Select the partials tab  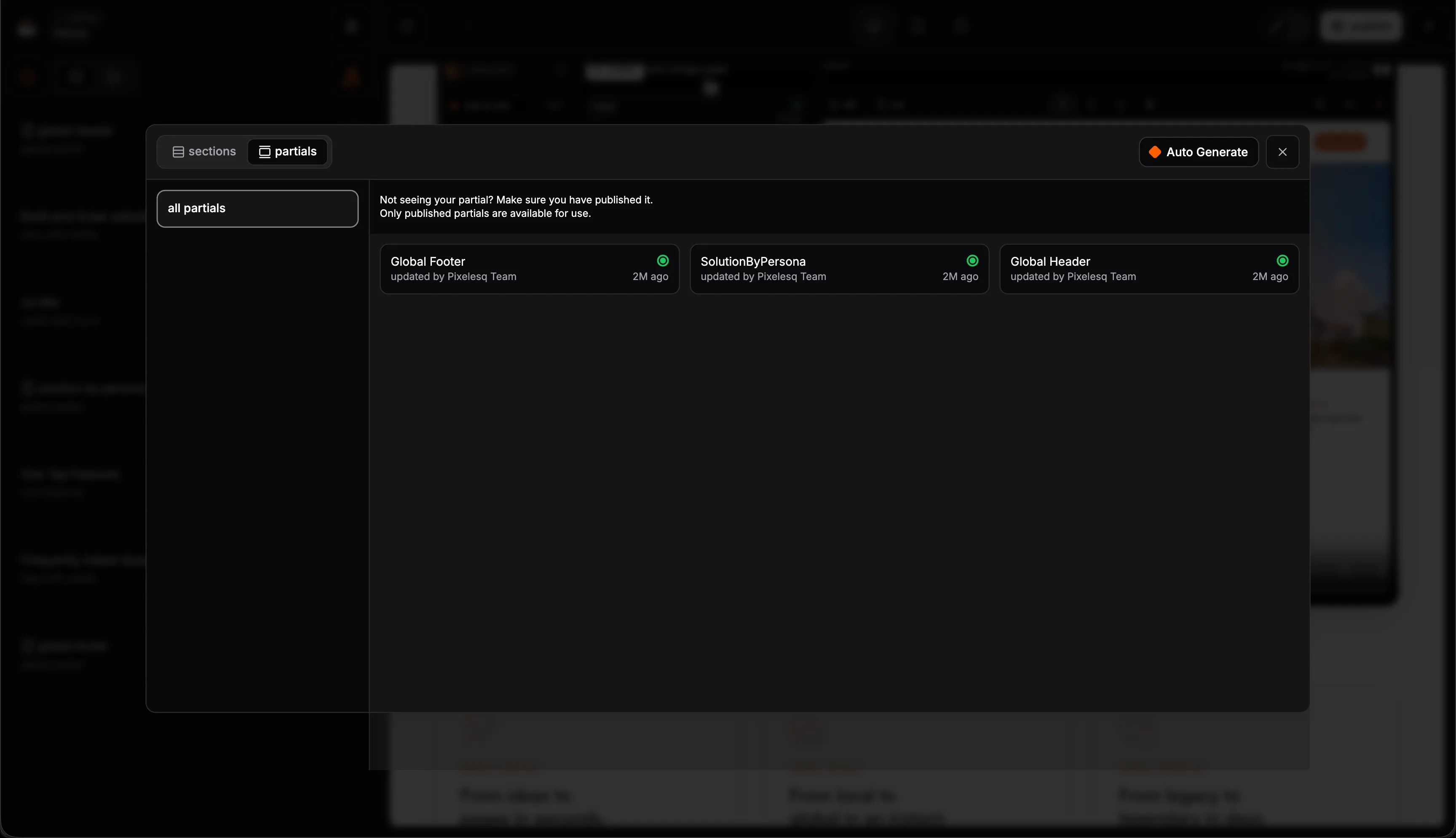[x=287, y=151]
